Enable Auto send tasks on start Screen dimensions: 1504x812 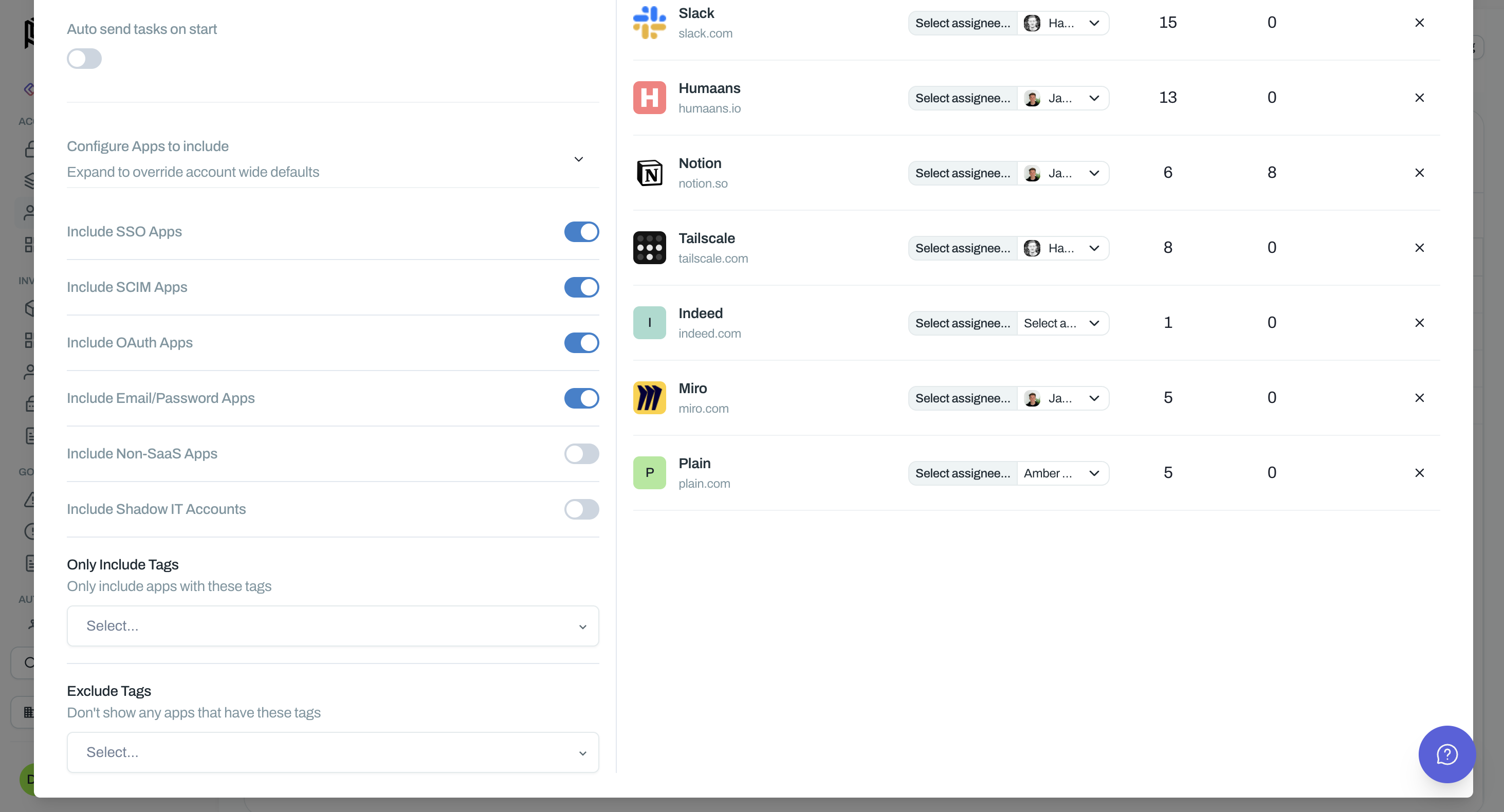pos(84,59)
